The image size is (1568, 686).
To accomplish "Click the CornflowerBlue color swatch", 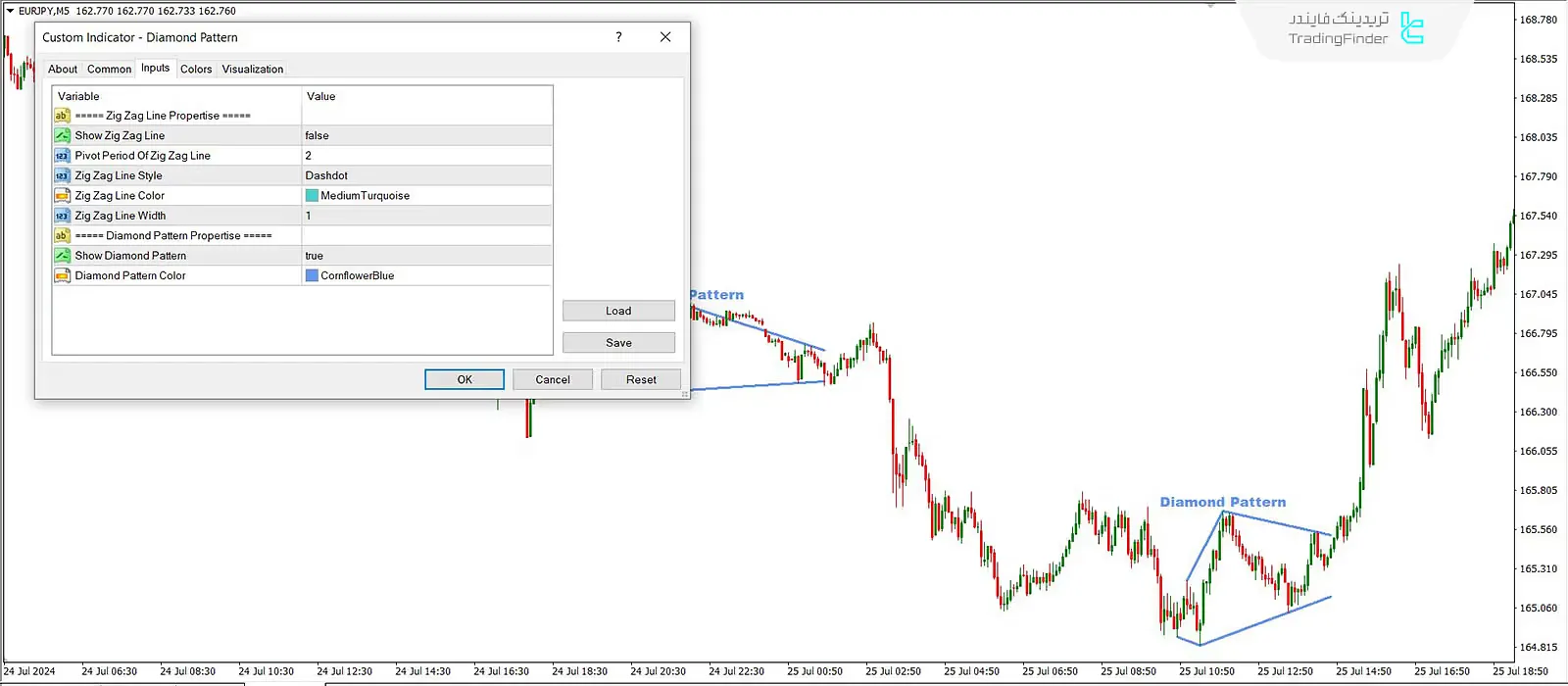I will tap(312, 275).
